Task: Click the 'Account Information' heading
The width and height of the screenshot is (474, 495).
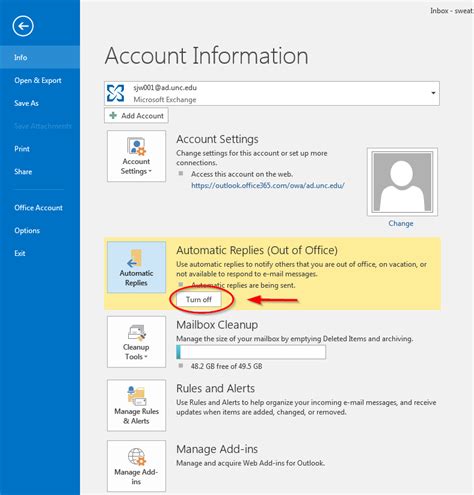Action: click(207, 56)
